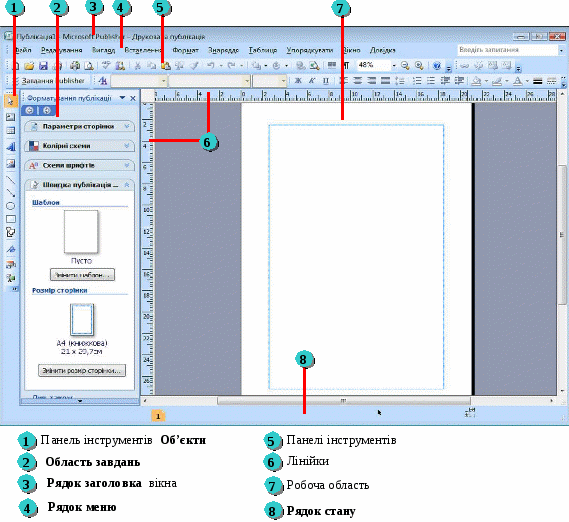Image resolution: width=569 pixels, height=522 pixels.
Task: Select the Rectangle shape tool
Action: (x=11, y=219)
